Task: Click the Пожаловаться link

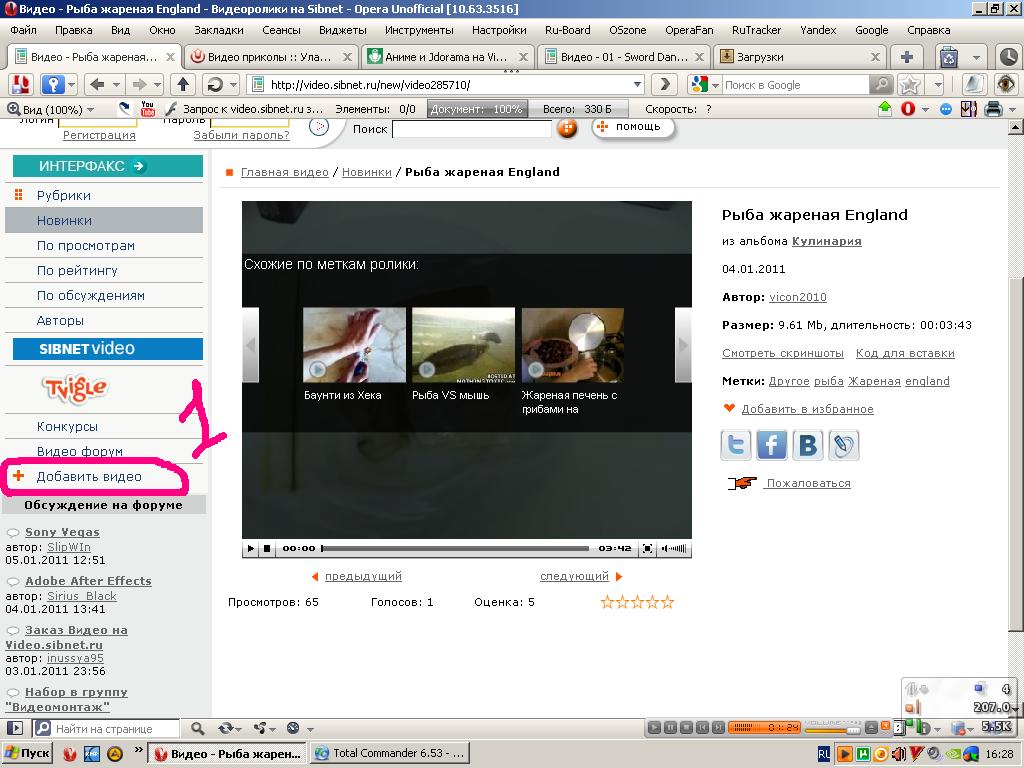Action: [x=808, y=483]
